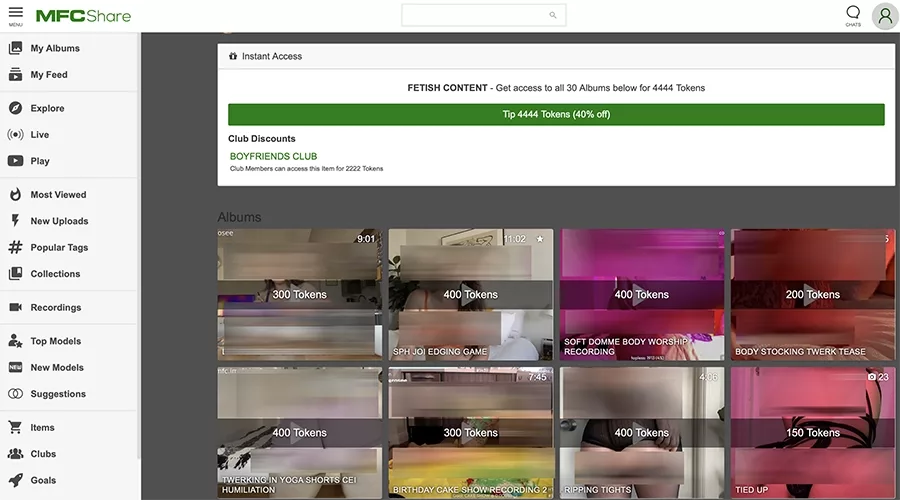Open the hamburger Menu icon

(x=16, y=14)
